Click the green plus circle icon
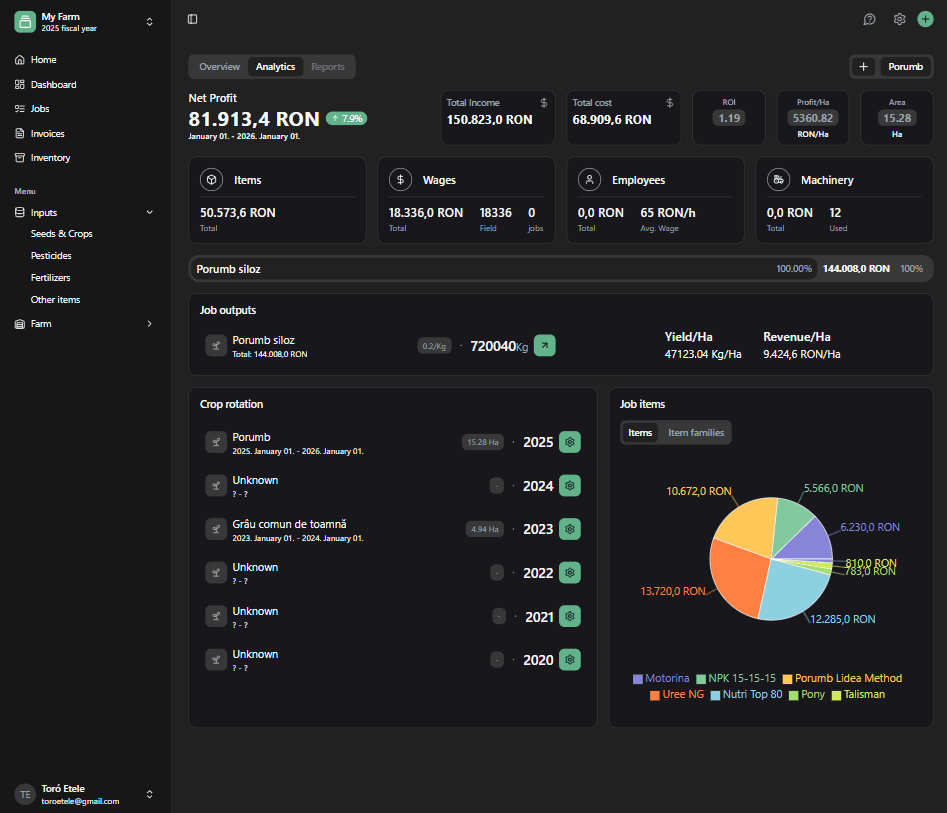This screenshot has width=947, height=813. tap(925, 19)
